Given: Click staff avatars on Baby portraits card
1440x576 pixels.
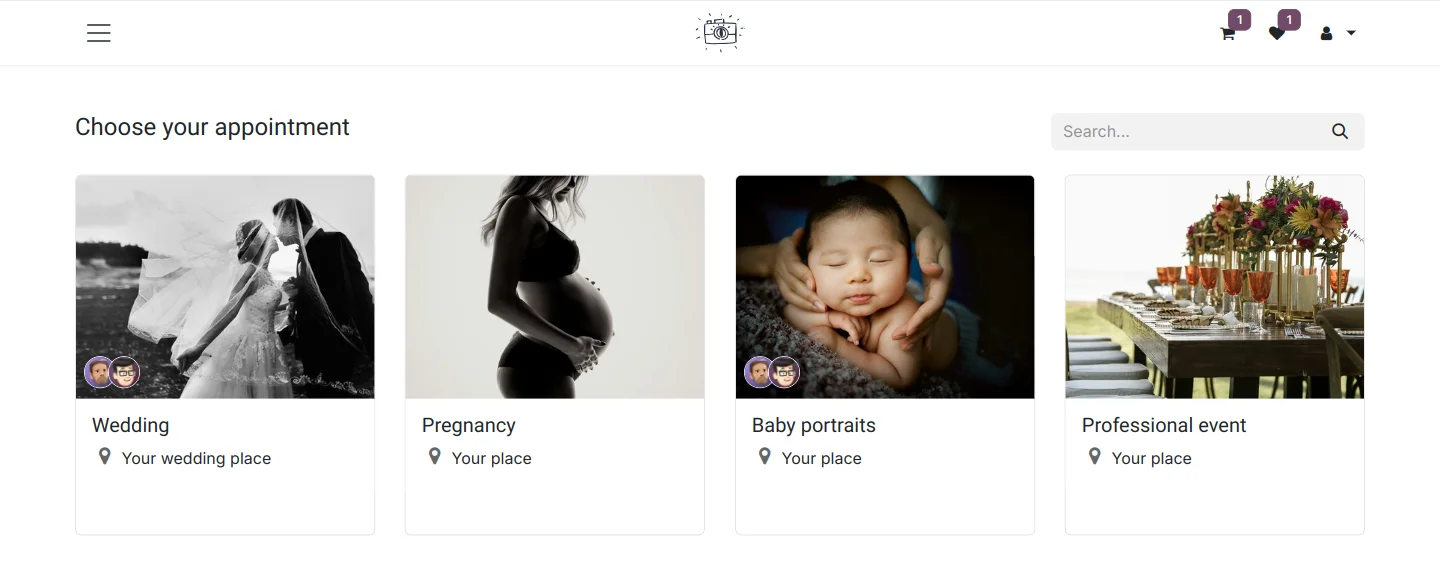Looking at the screenshot, I should 772,373.
